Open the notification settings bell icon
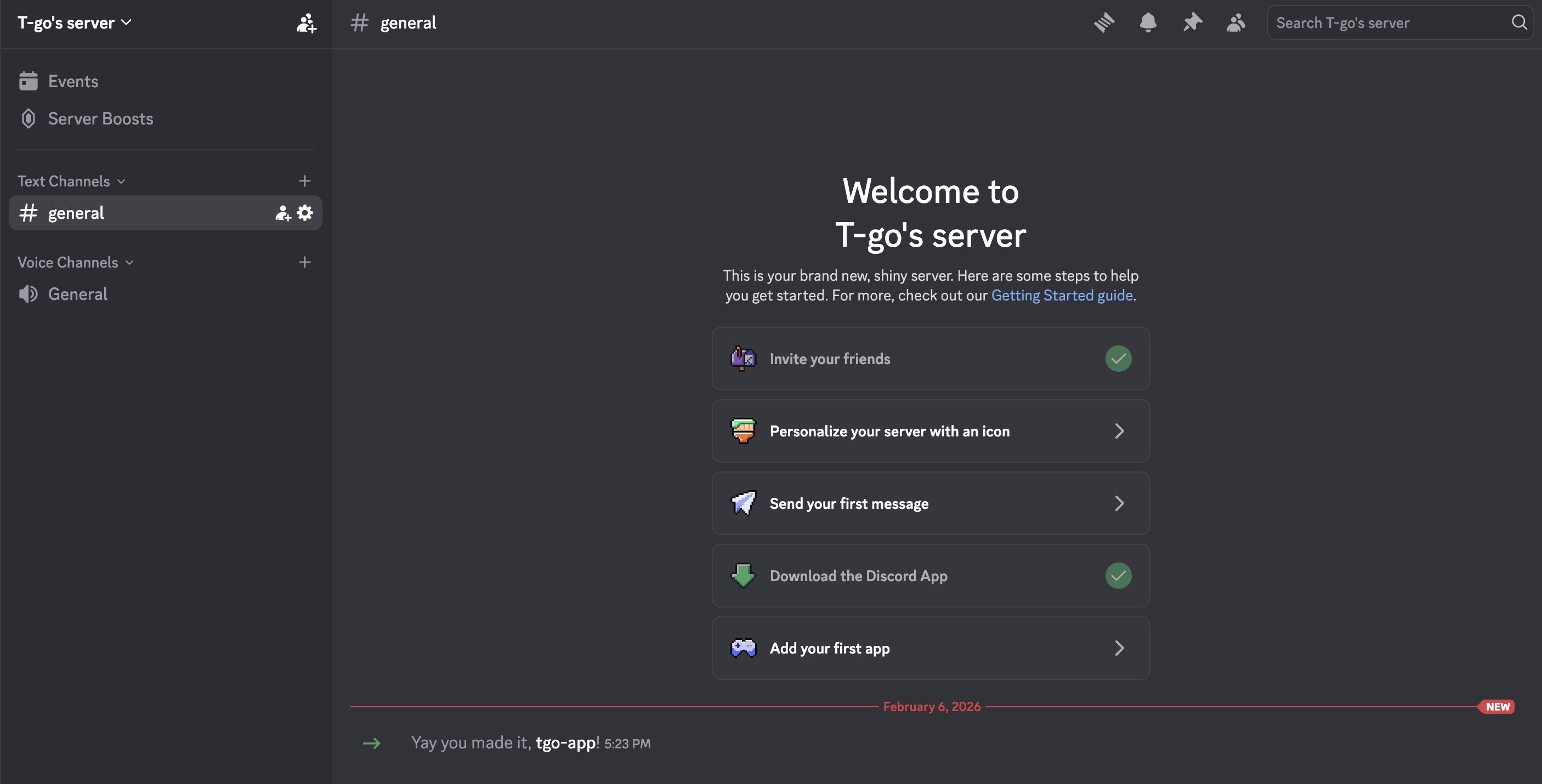The height and width of the screenshot is (784, 1542). (x=1148, y=22)
